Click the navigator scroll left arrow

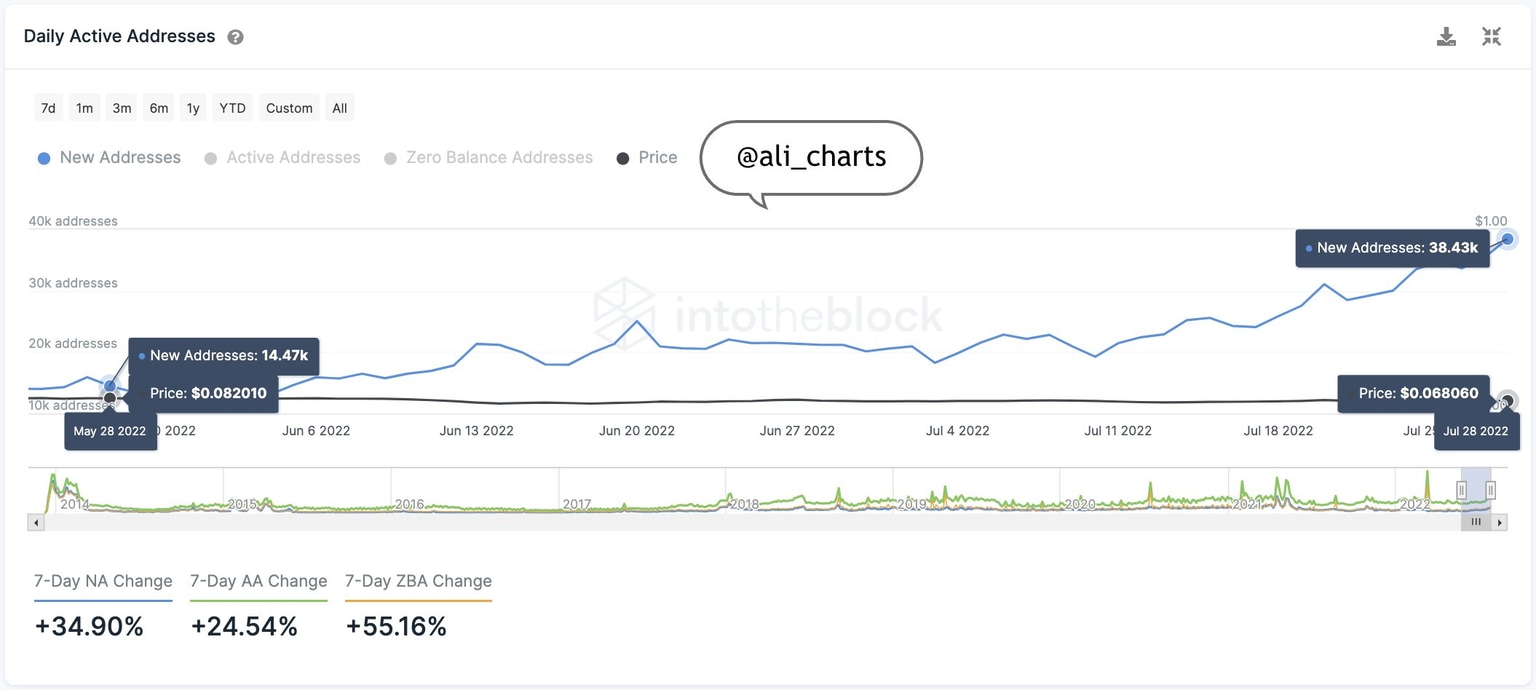point(37,522)
